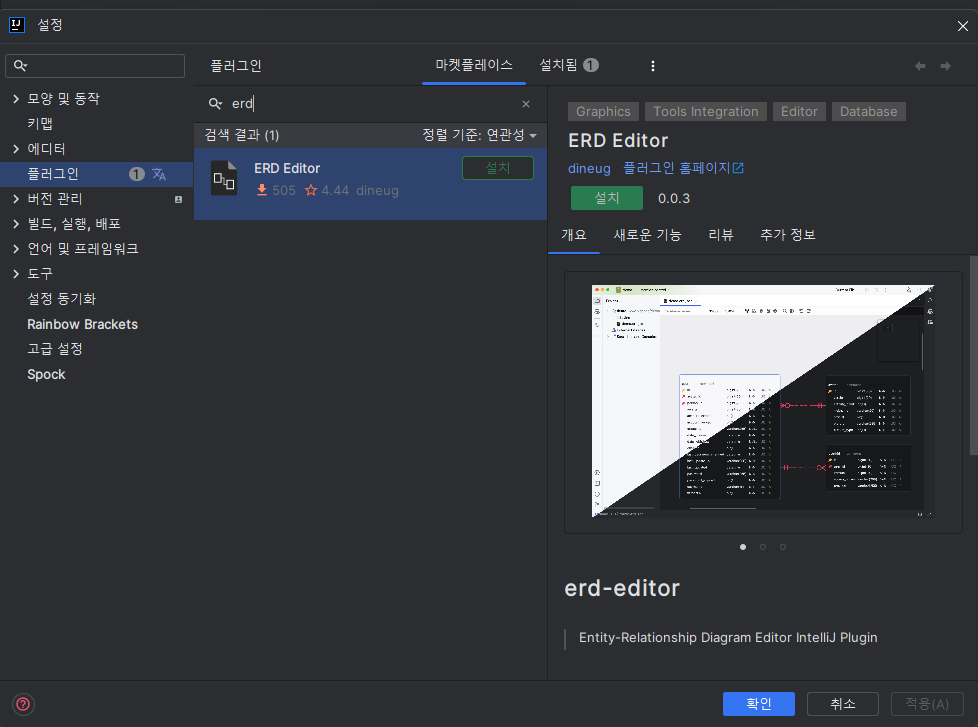Viewport: 978px width, 727px height.
Task: Close the 설정 dialog window
Action: pyautogui.click(x=962, y=26)
